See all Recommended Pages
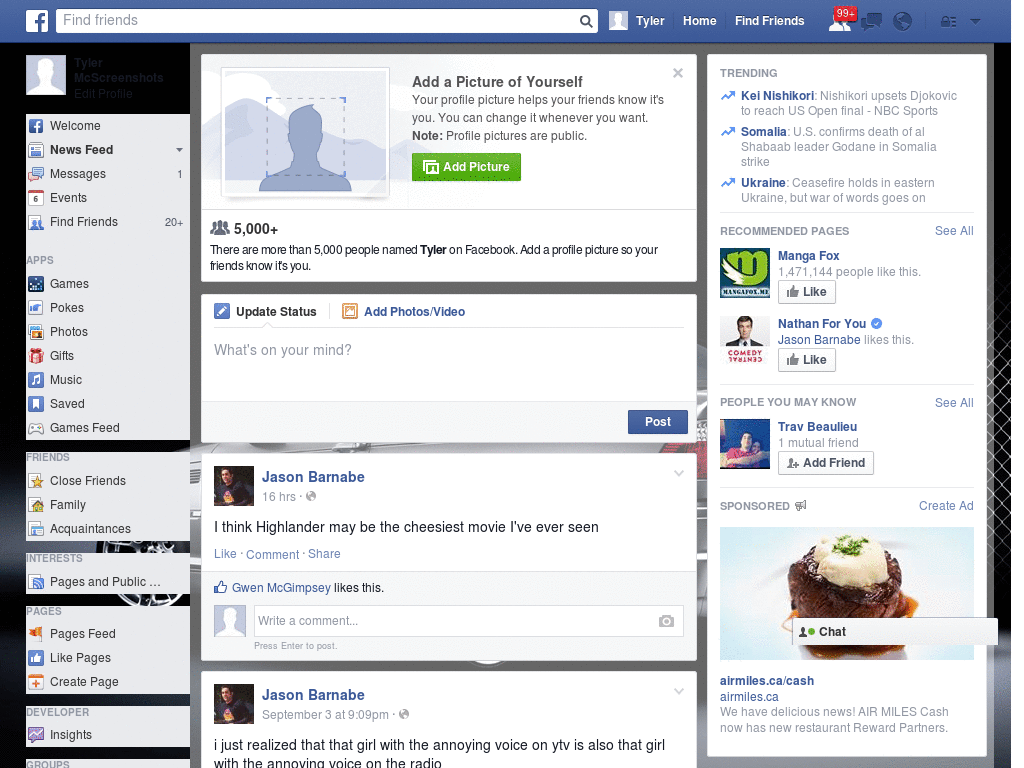This screenshot has height=768, width=1024. click(x=953, y=231)
